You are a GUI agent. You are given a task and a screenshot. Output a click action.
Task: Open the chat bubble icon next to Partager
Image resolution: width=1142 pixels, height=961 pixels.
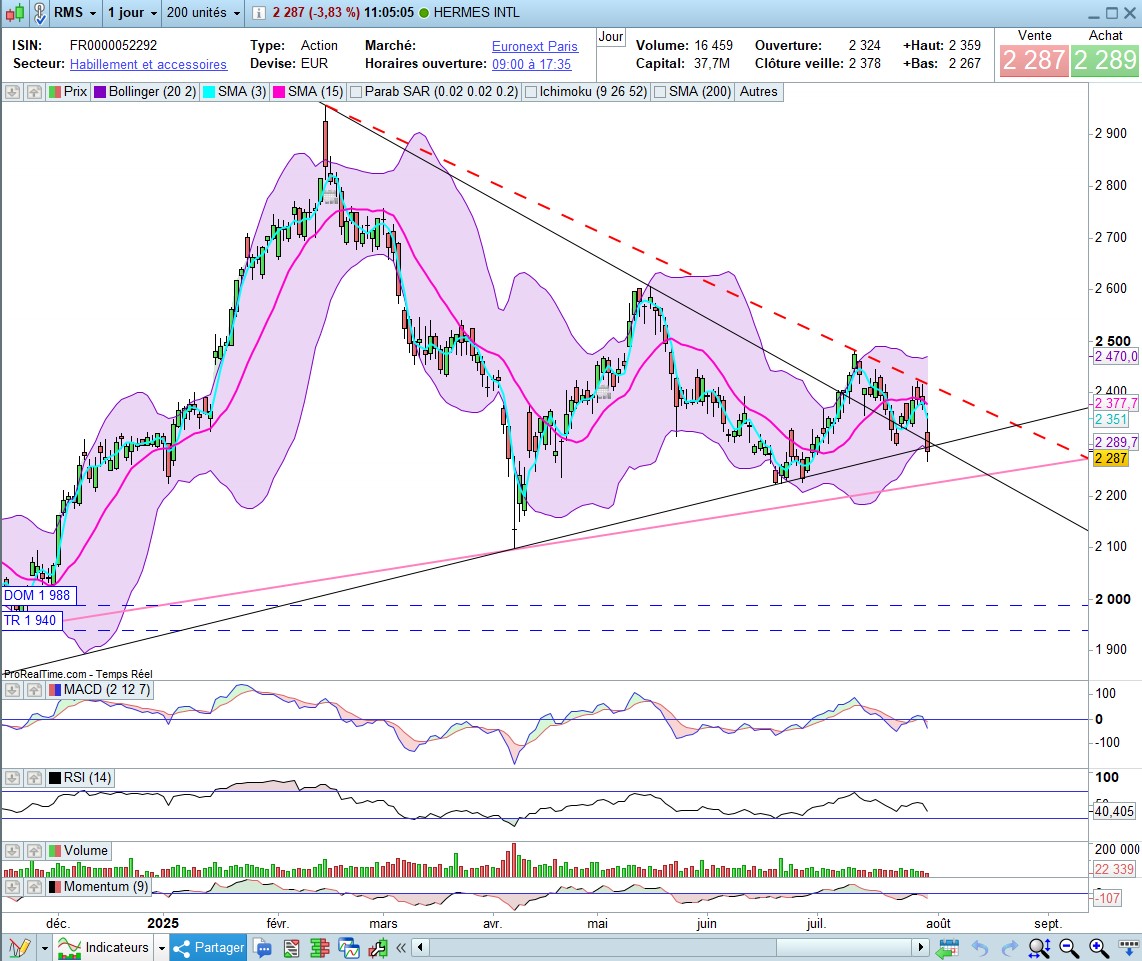(x=263, y=947)
